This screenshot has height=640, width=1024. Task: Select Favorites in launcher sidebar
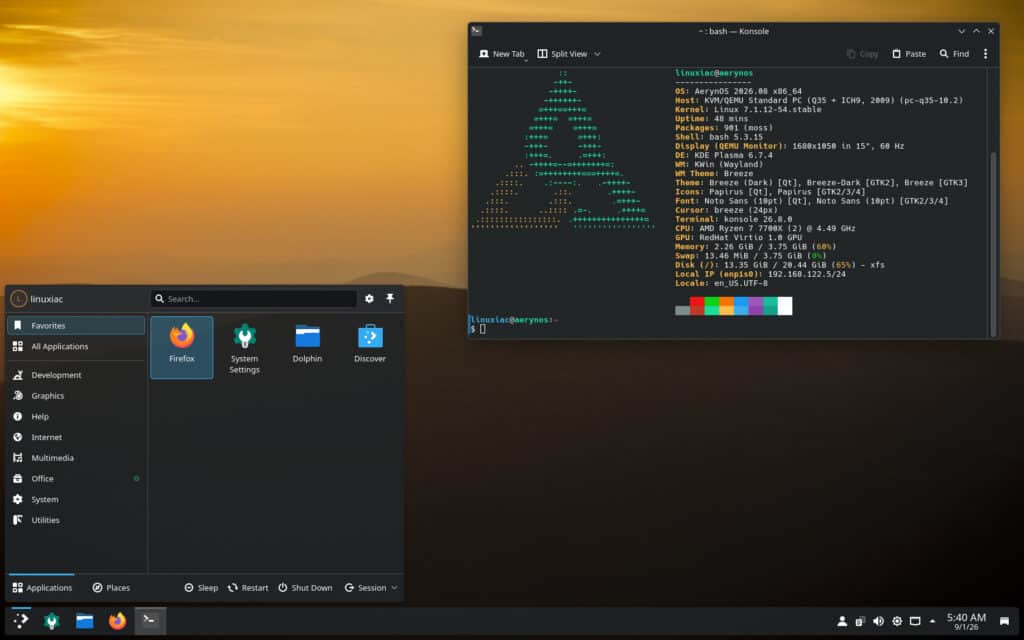76,325
